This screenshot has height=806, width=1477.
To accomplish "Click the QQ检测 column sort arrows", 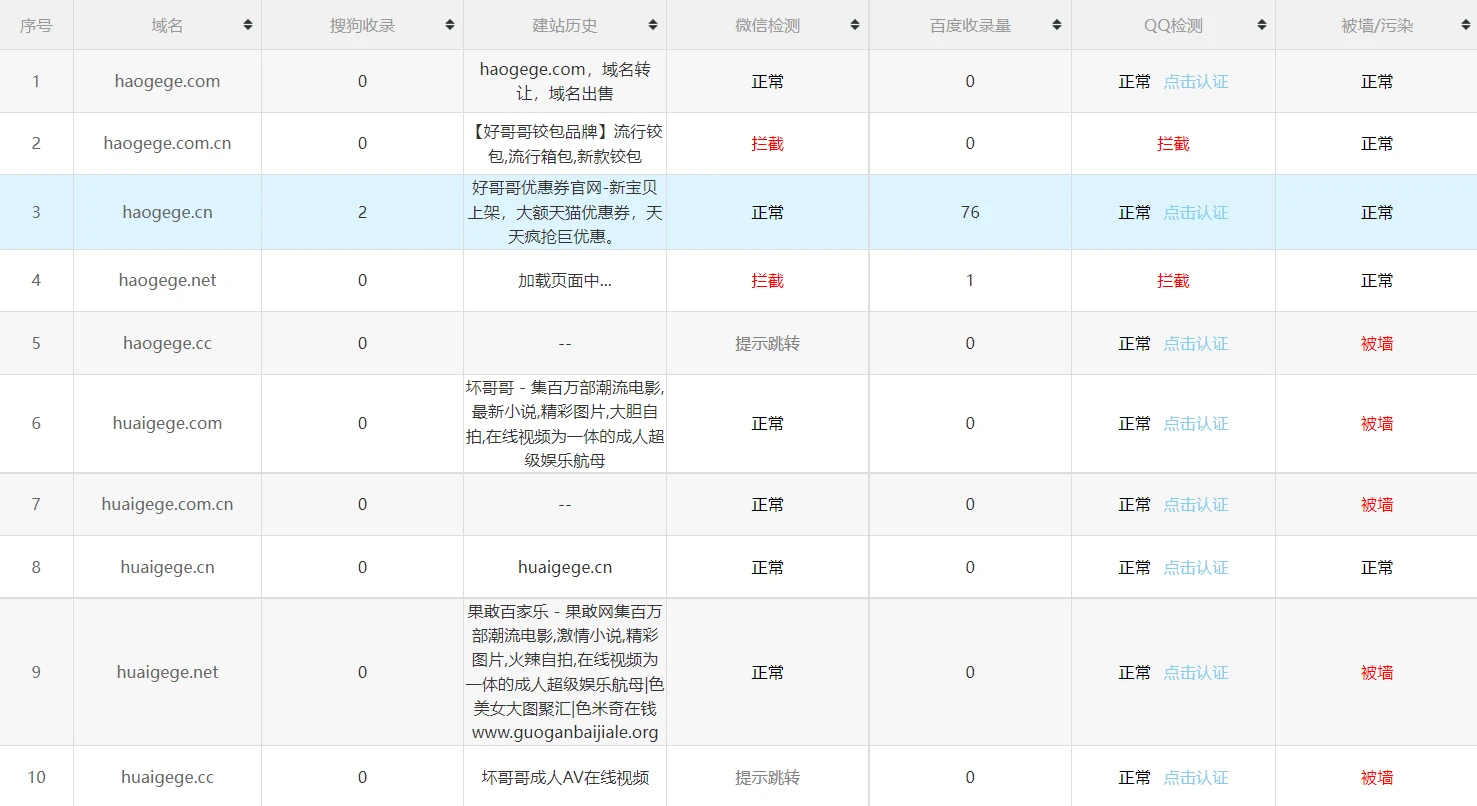I will 1261,25.
